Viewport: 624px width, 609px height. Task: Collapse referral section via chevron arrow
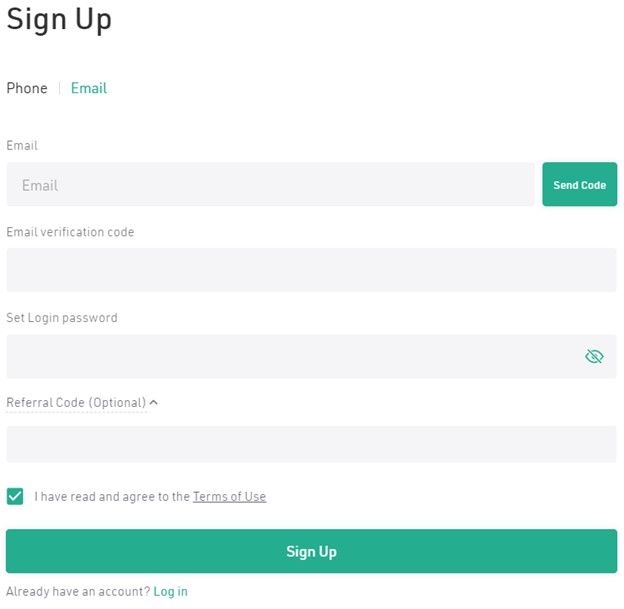pyautogui.click(x=154, y=402)
